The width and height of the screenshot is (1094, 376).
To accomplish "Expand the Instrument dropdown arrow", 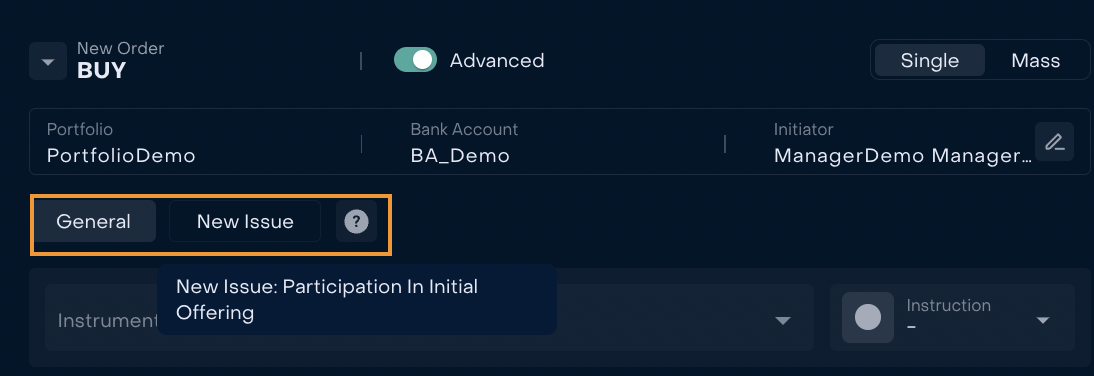I will point(783,320).
